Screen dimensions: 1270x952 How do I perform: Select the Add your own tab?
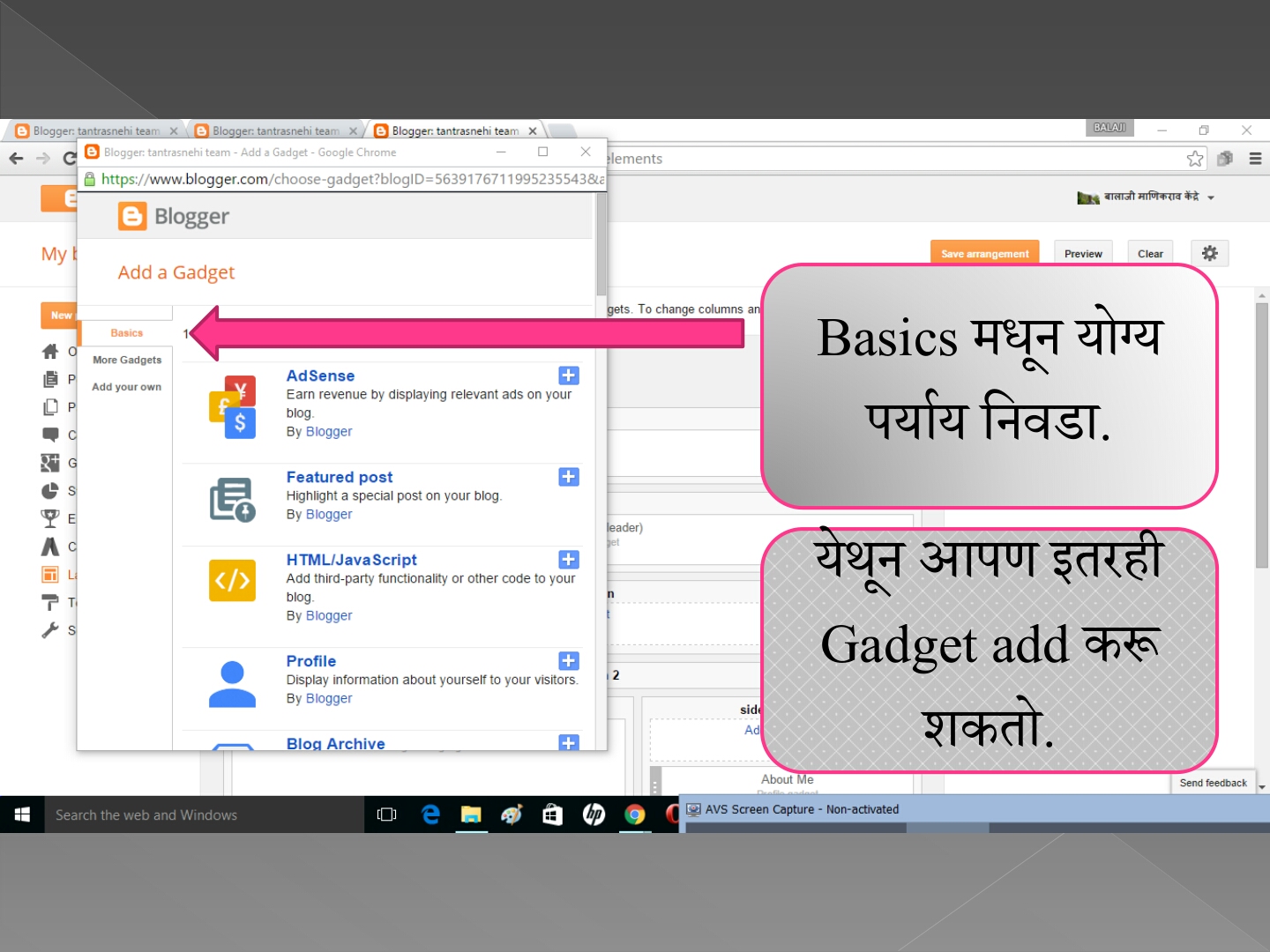(x=127, y=387)
